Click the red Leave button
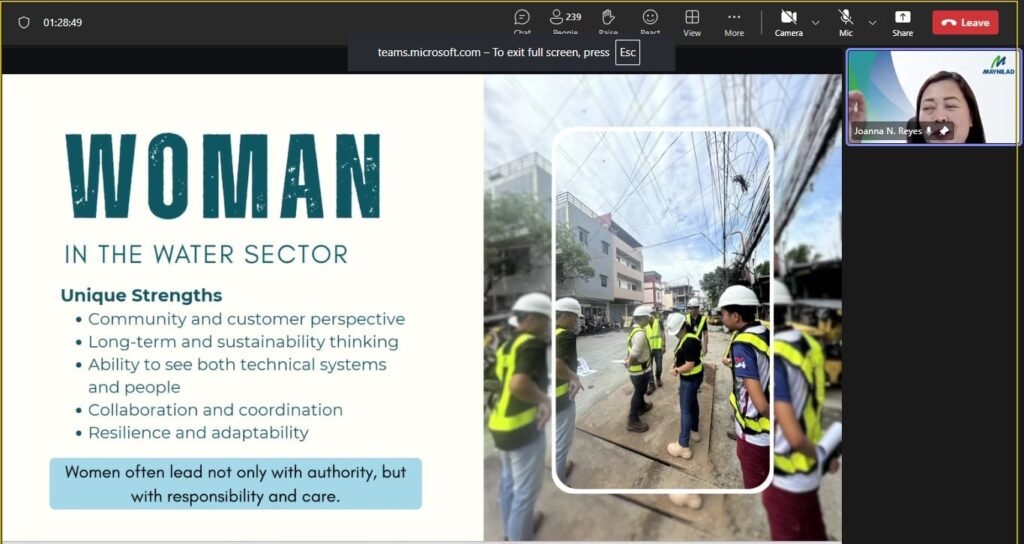 point(965,22)
